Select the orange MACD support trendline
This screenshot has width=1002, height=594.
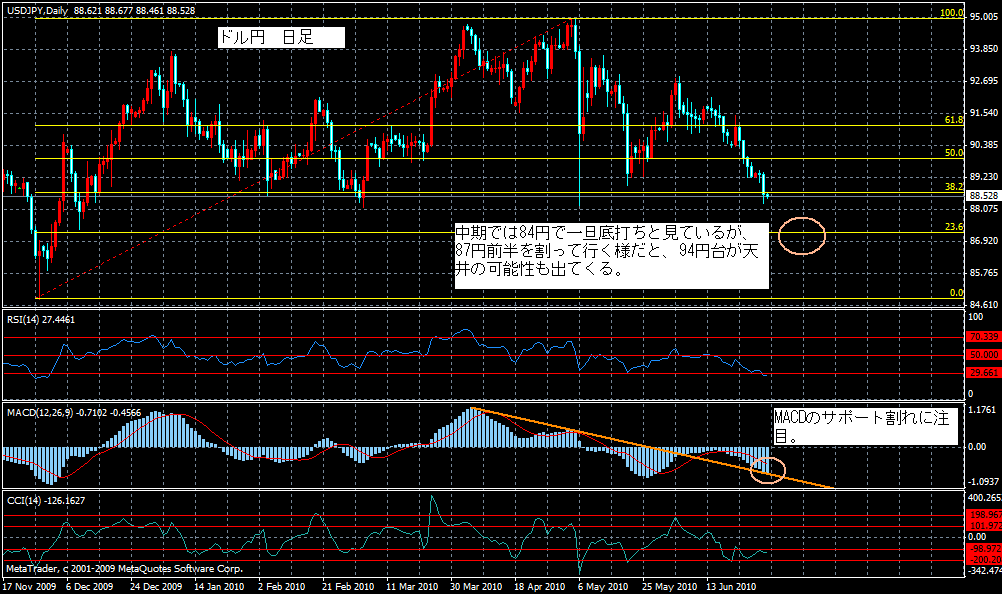coord(652,447)
